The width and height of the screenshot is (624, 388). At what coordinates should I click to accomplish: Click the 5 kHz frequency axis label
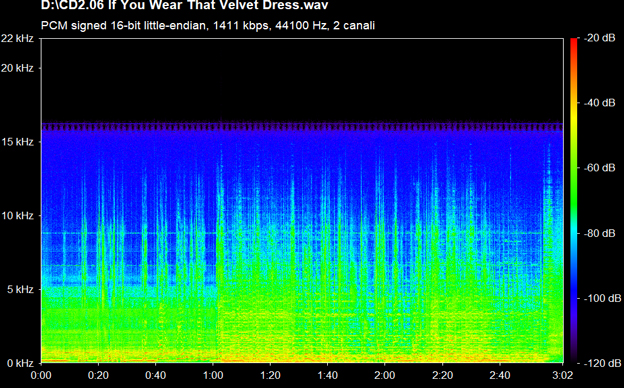pos(20,289)
